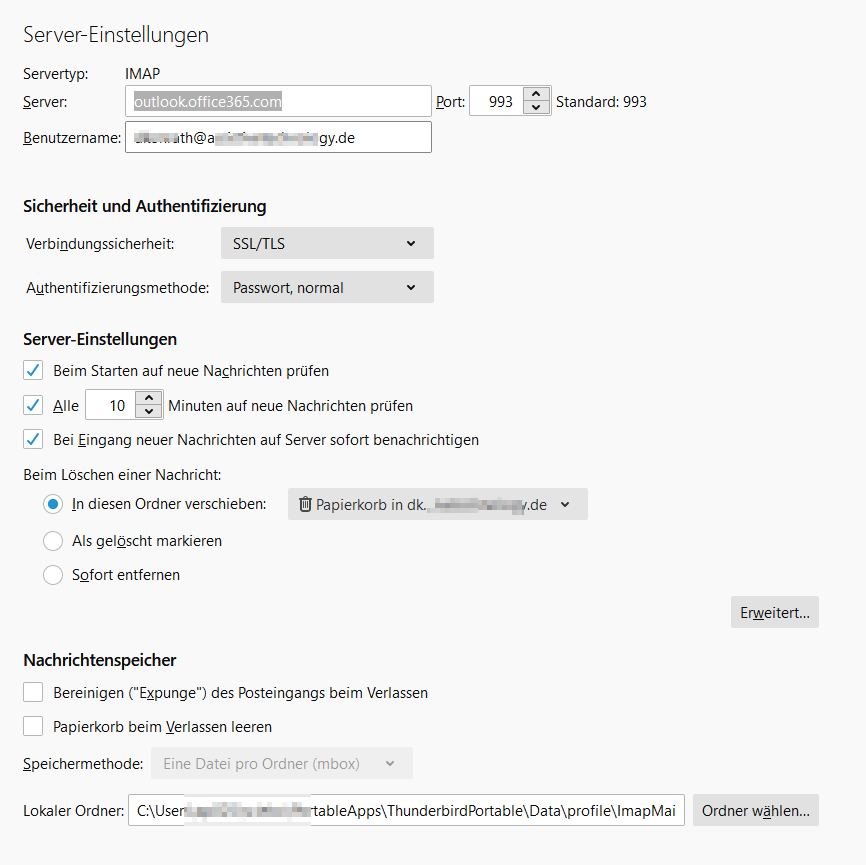Decrease check interval minutes down arrow
The width and height of the screenshot is (866, 865).
tap(149, 412)
